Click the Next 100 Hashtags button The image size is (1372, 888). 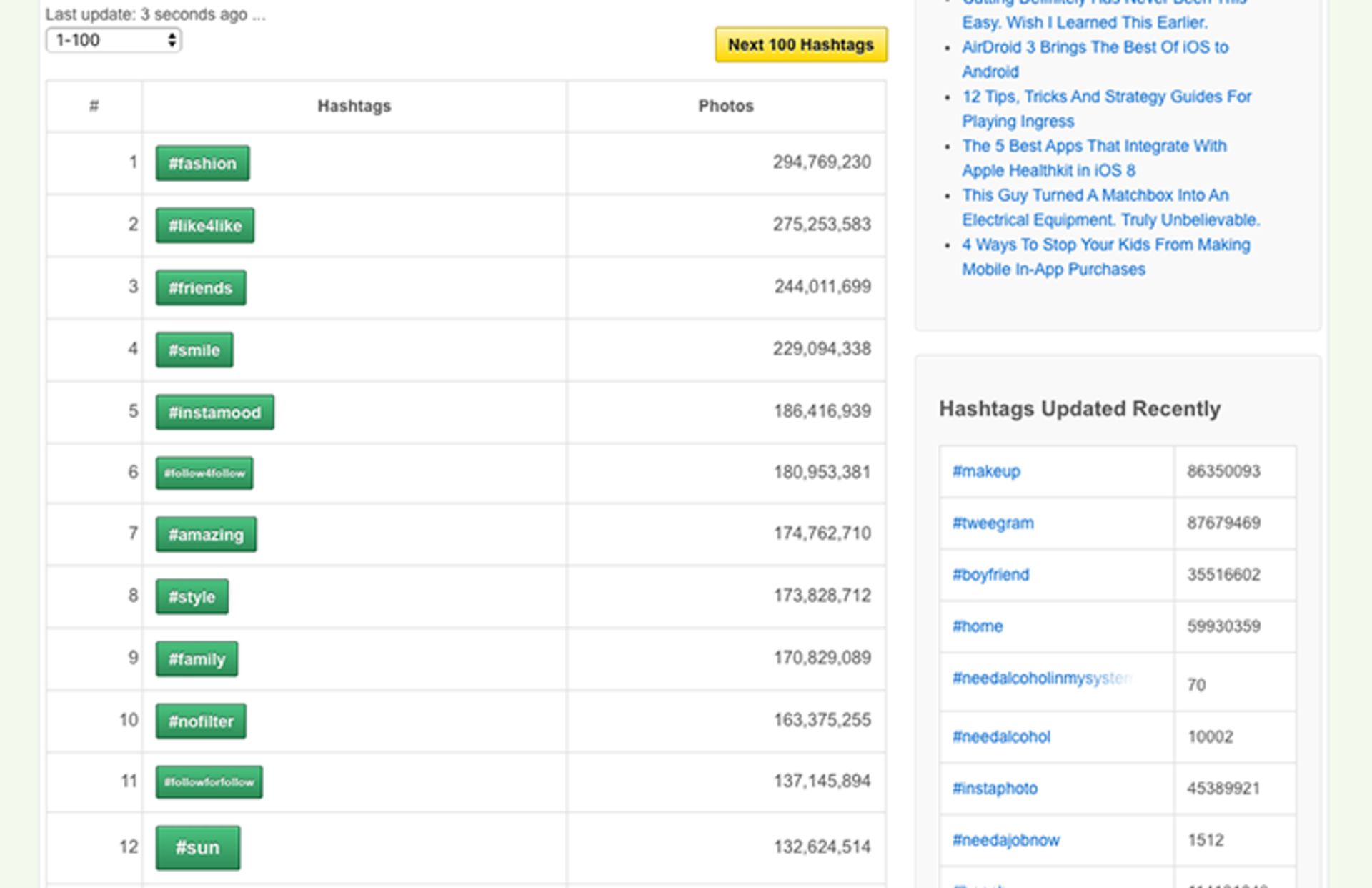(x=800, y=45)
